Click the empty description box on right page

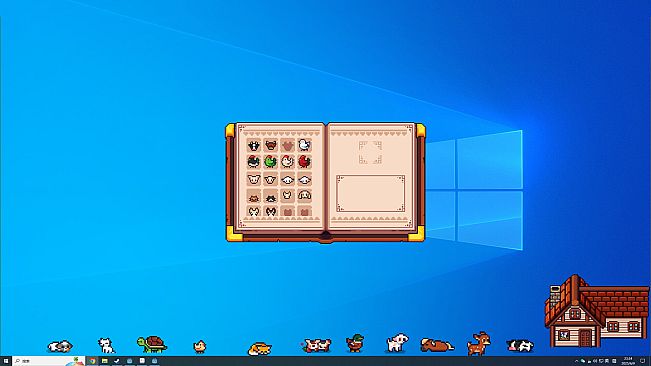tap(370, 193)
